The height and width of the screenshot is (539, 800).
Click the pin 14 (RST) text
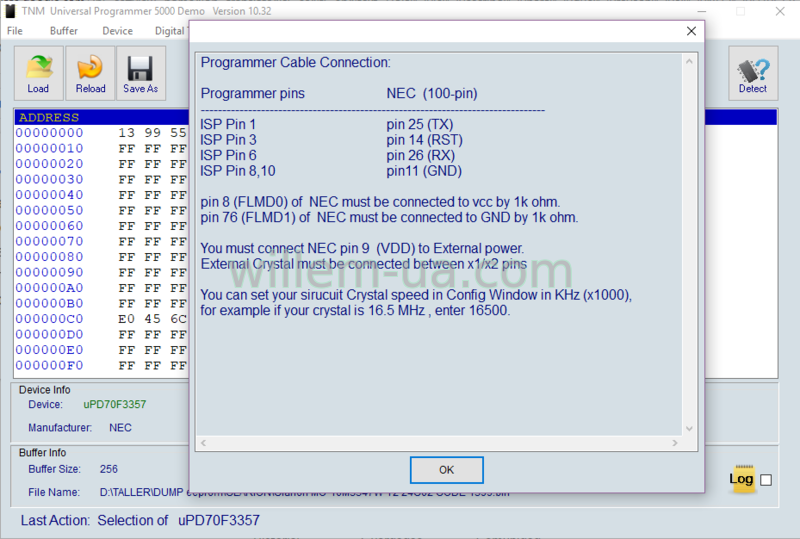pos(424,140)
